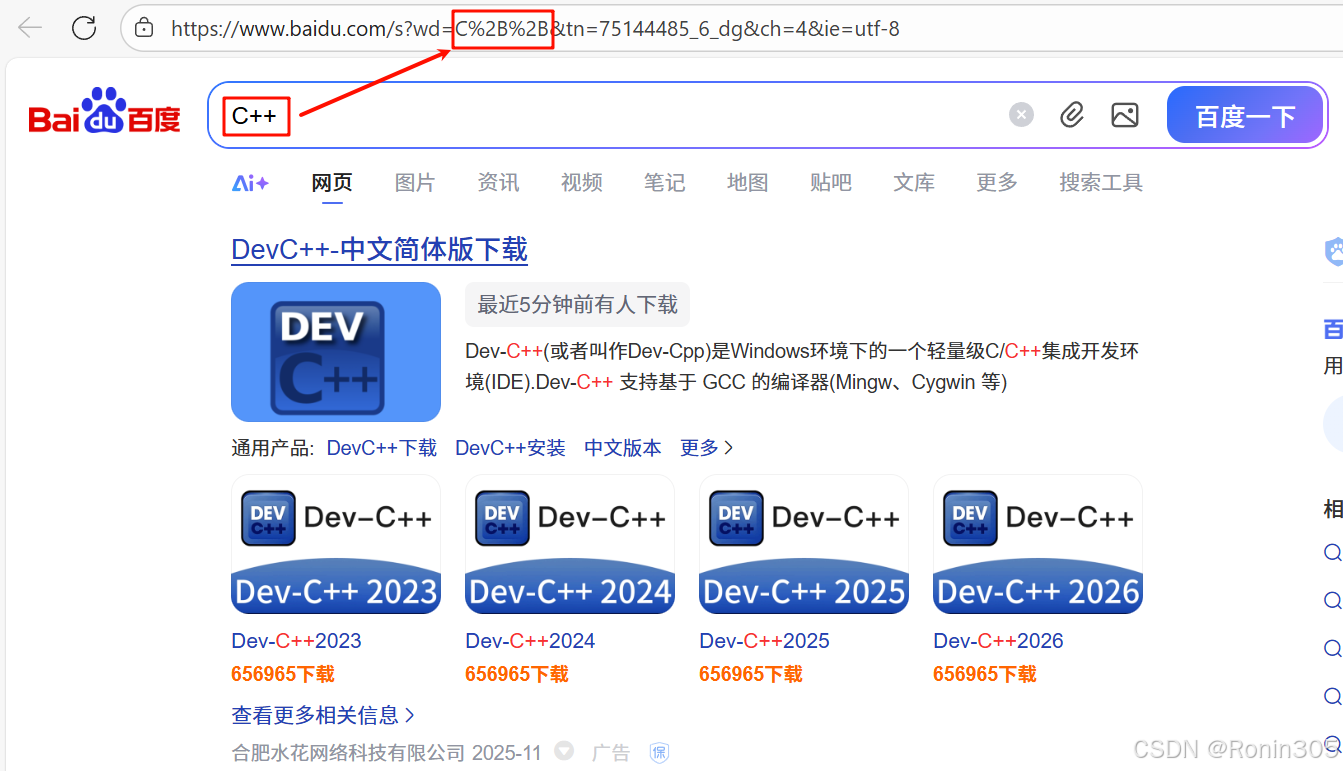Click the 广告 ad label

[x=611, y=753]
